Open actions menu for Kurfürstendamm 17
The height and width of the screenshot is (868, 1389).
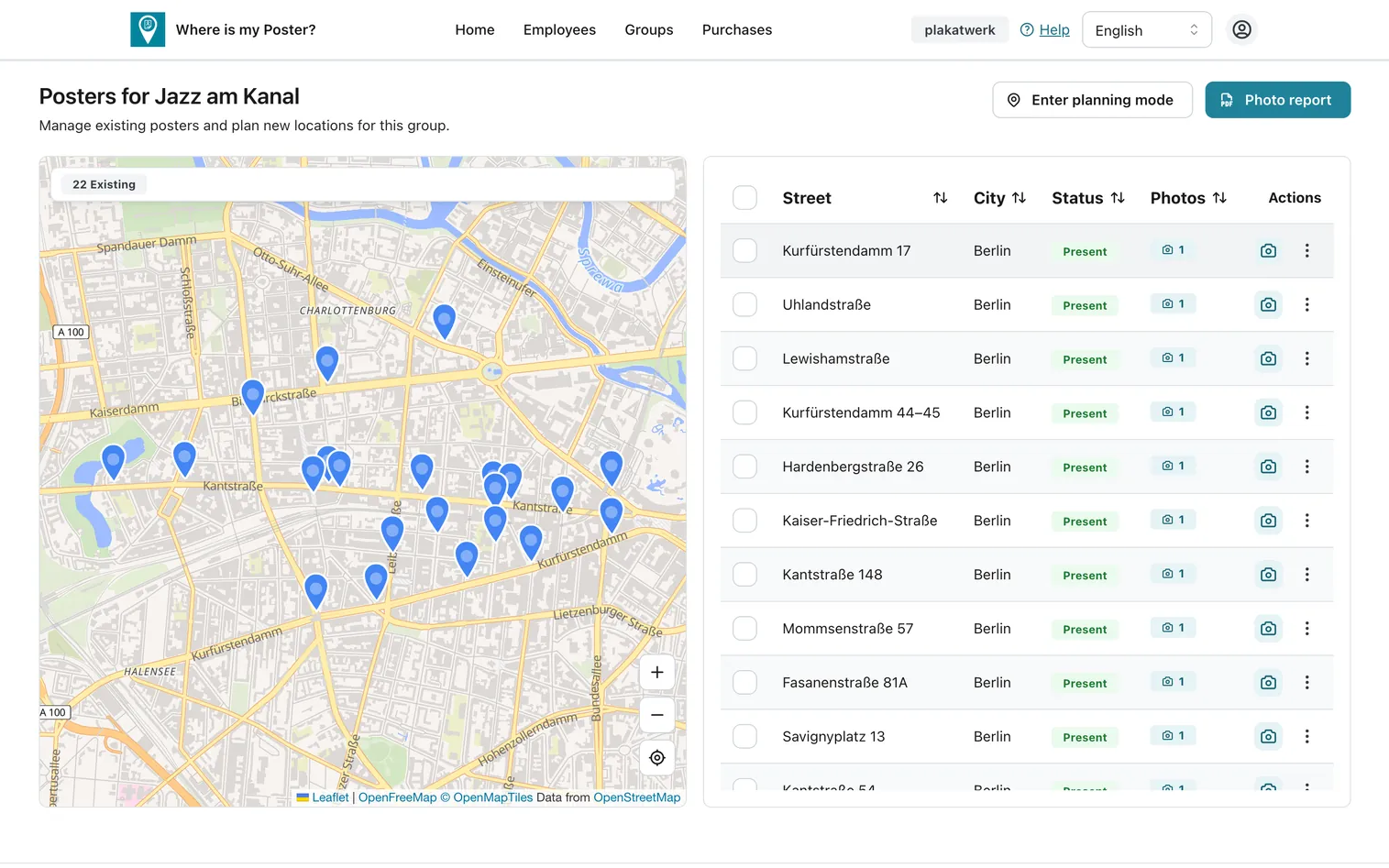[x=1306, y=250]
